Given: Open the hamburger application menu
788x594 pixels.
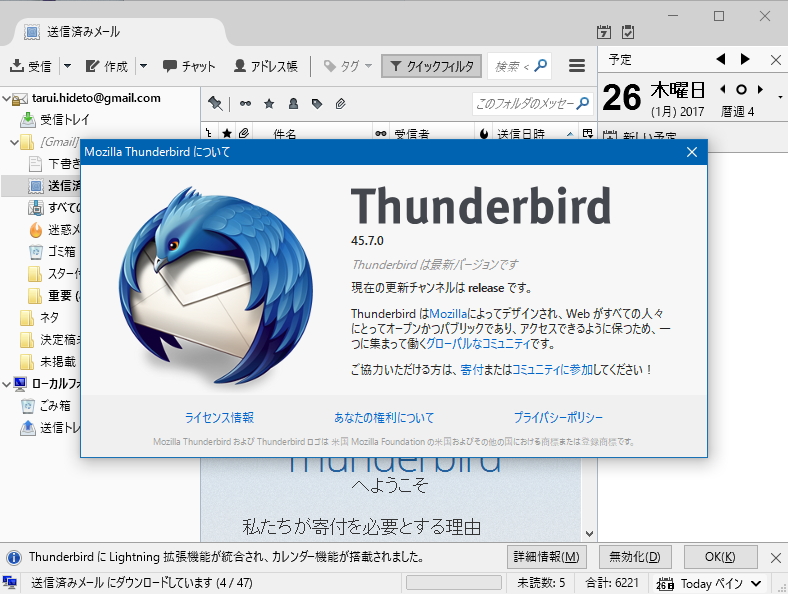Looking at the screenshot, I should tap(576, 66).
